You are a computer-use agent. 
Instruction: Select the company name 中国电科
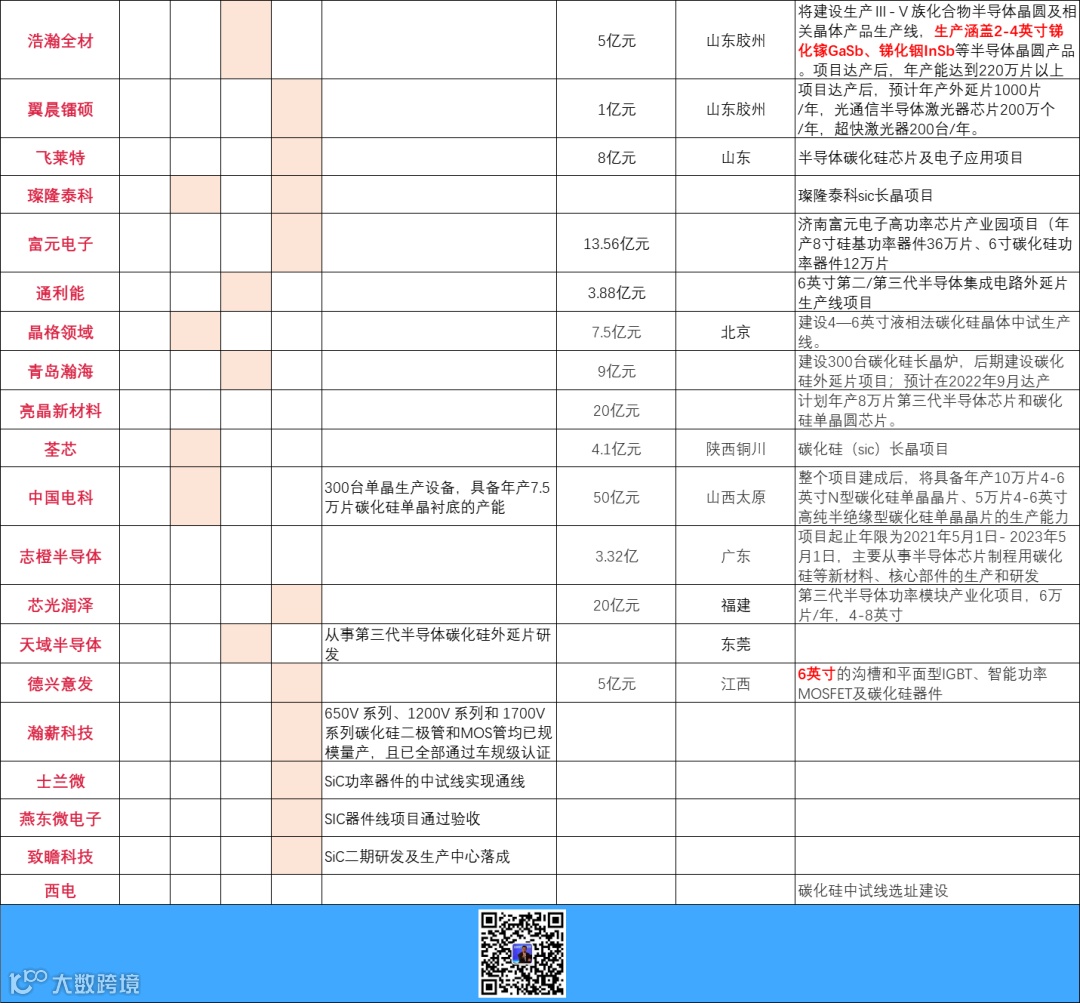(x=60, y=497)
